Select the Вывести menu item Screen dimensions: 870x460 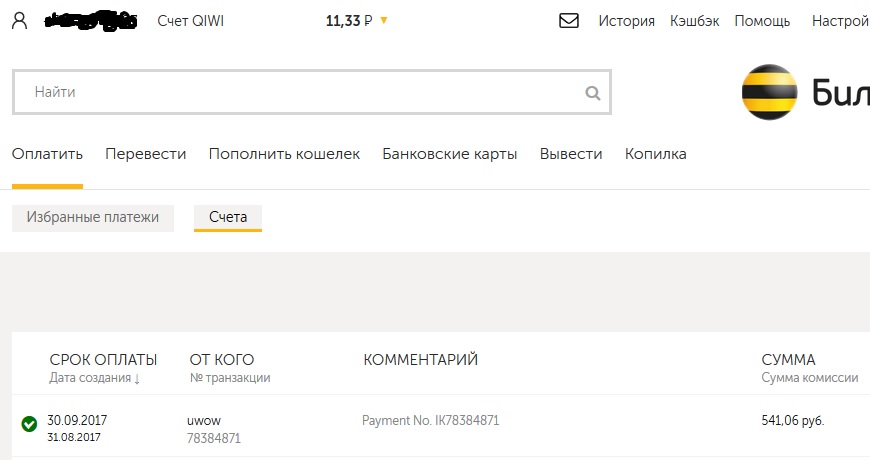[571, 154]
